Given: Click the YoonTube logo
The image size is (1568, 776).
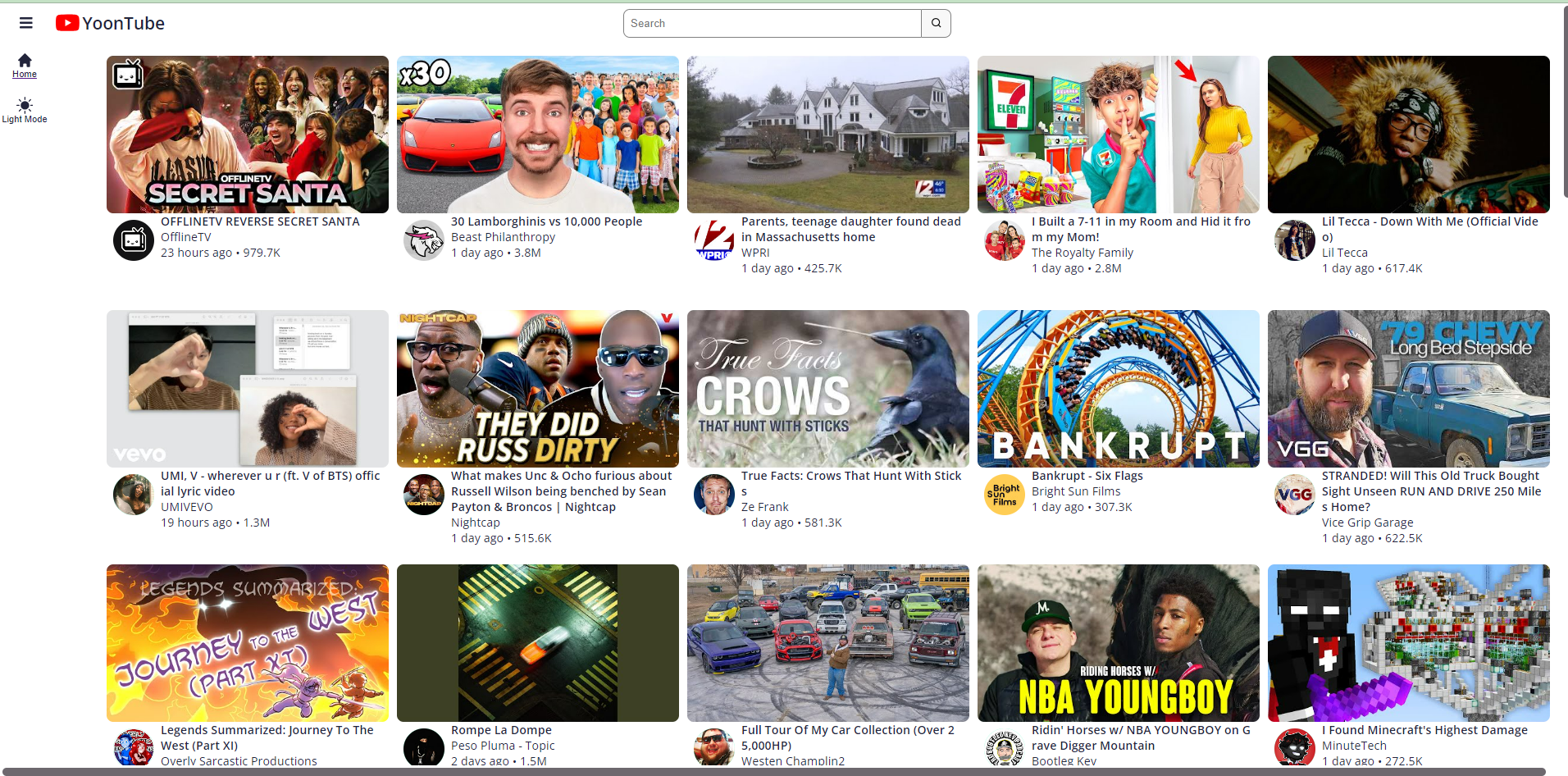Looking at the screenshot, I should (x=110, y=23).
